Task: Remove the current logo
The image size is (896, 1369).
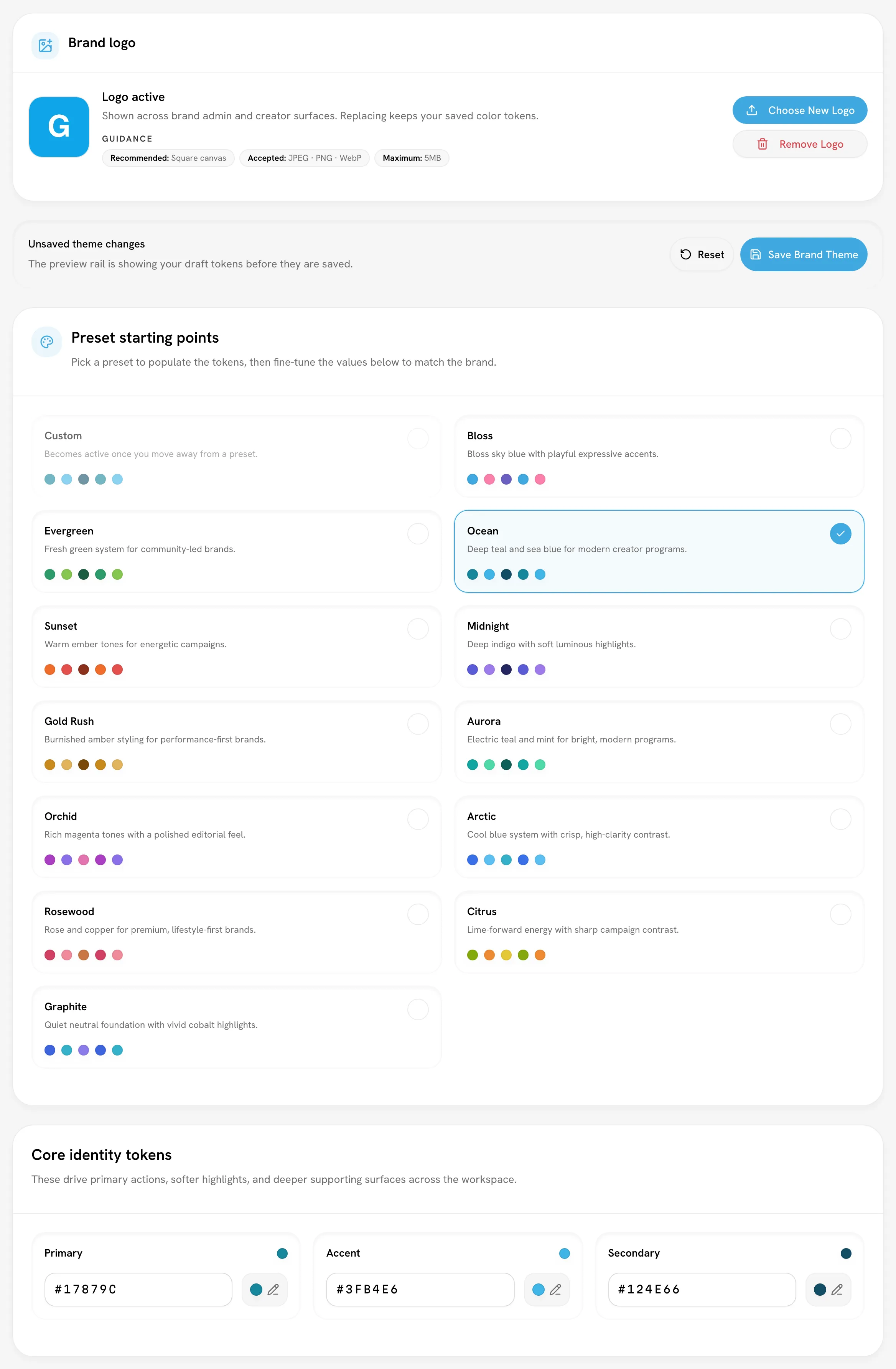Action: coord(800,144)
